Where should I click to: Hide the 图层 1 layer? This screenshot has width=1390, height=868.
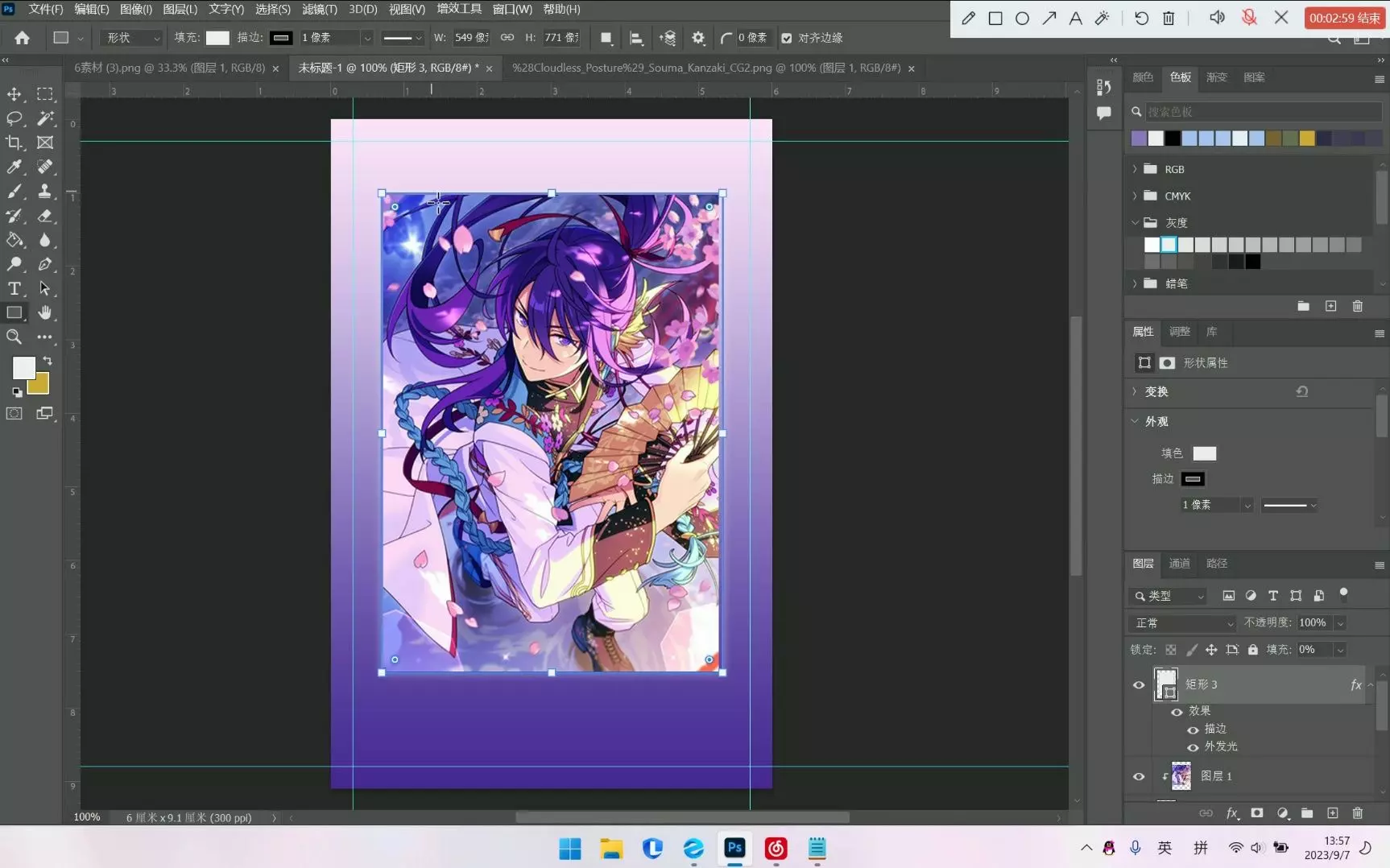point(1139,776)
